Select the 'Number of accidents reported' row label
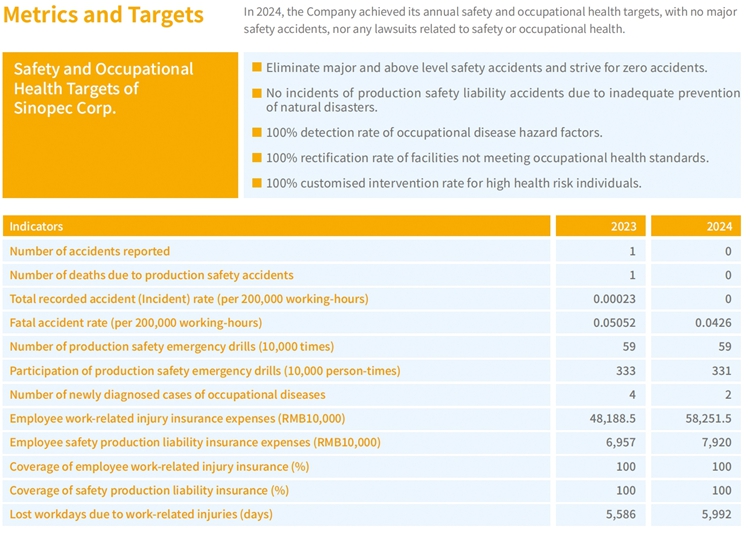Viewport: 750px width, 535px height. click(90, 251)
